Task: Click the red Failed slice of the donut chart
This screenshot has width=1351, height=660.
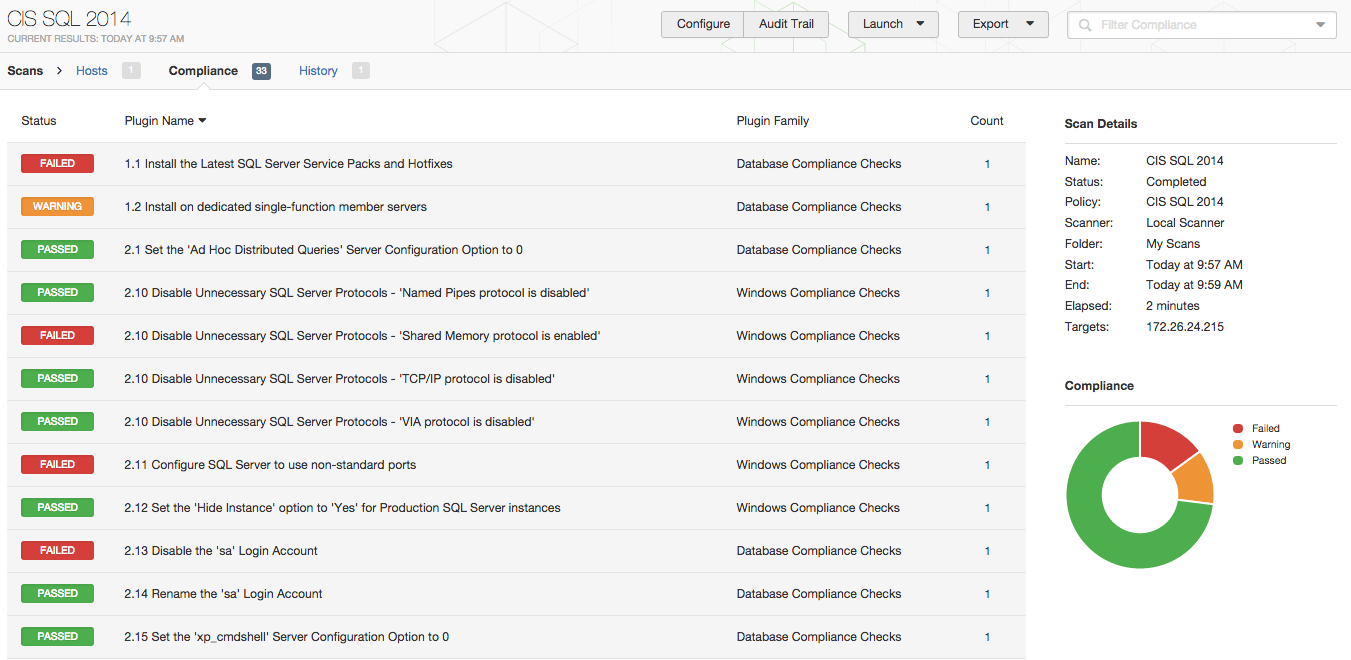Action: point(1166,446)
